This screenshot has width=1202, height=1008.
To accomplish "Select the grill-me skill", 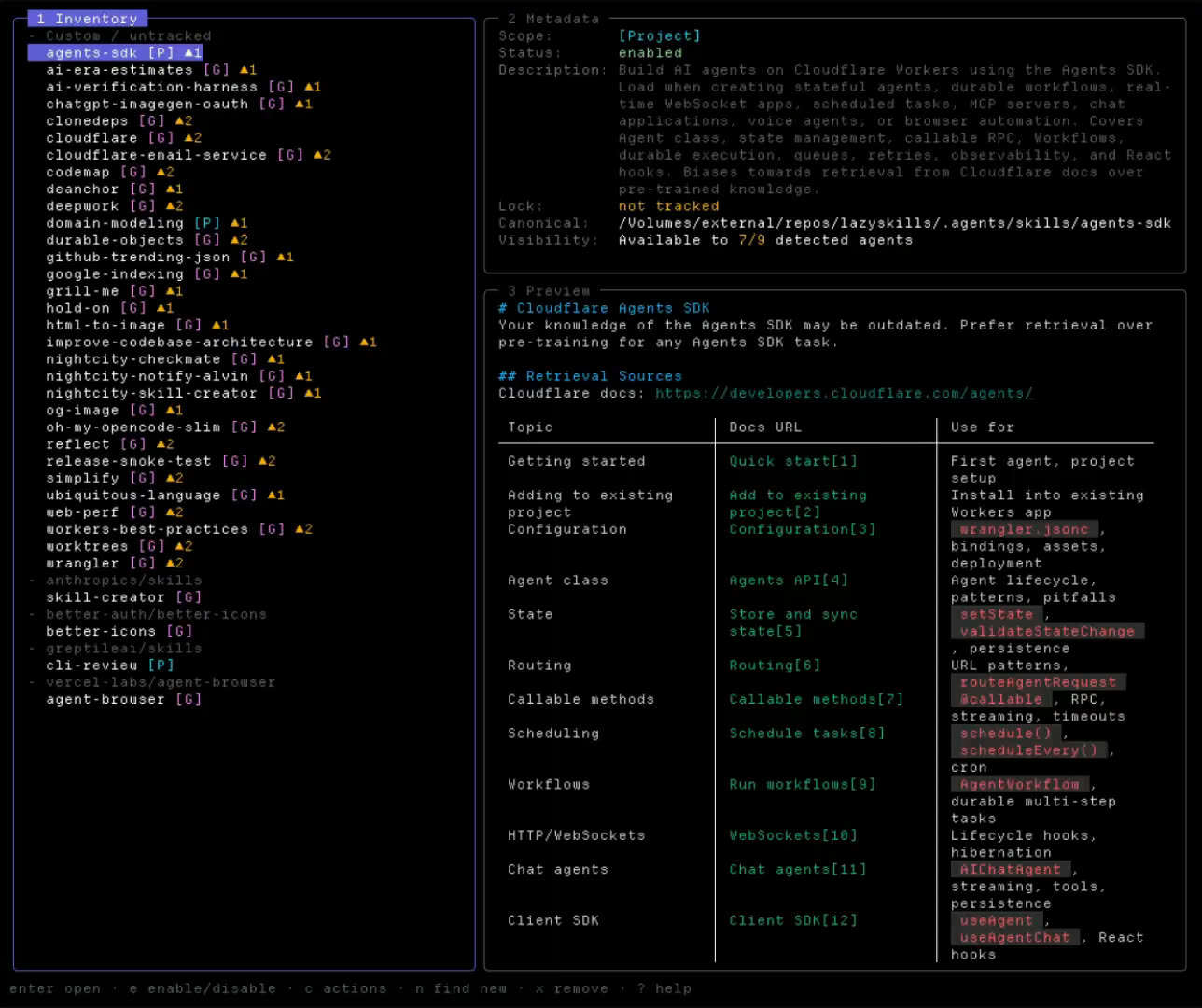I will 115,291.
